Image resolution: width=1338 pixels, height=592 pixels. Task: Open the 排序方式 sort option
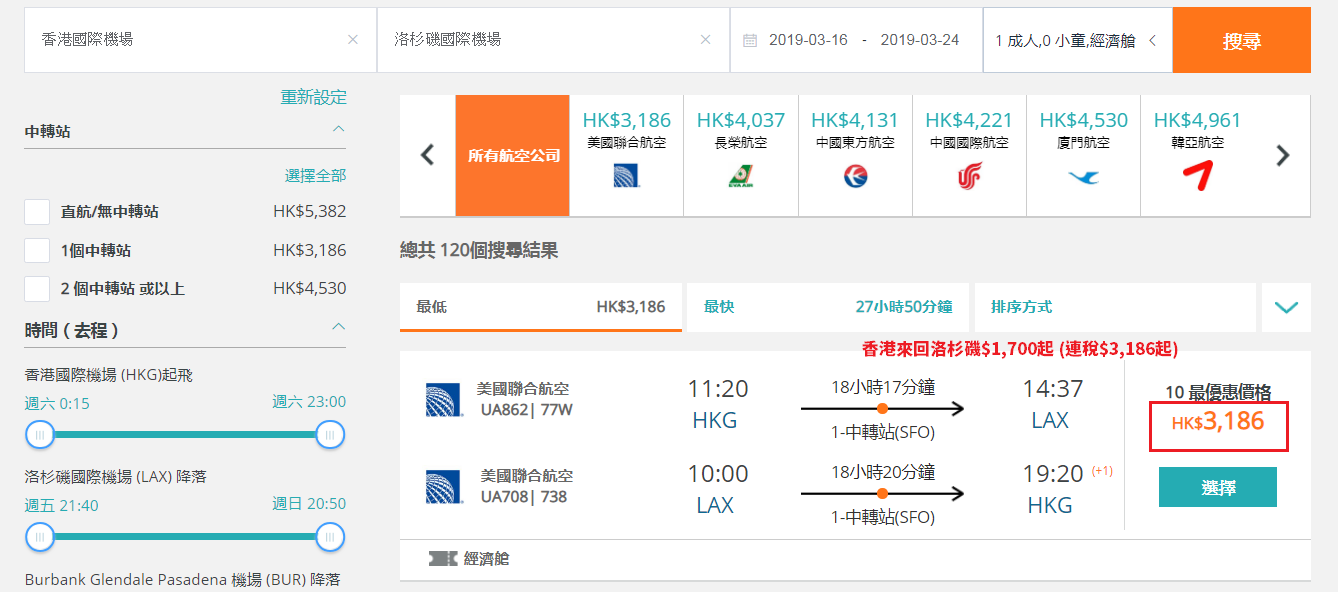(1115, 307)
